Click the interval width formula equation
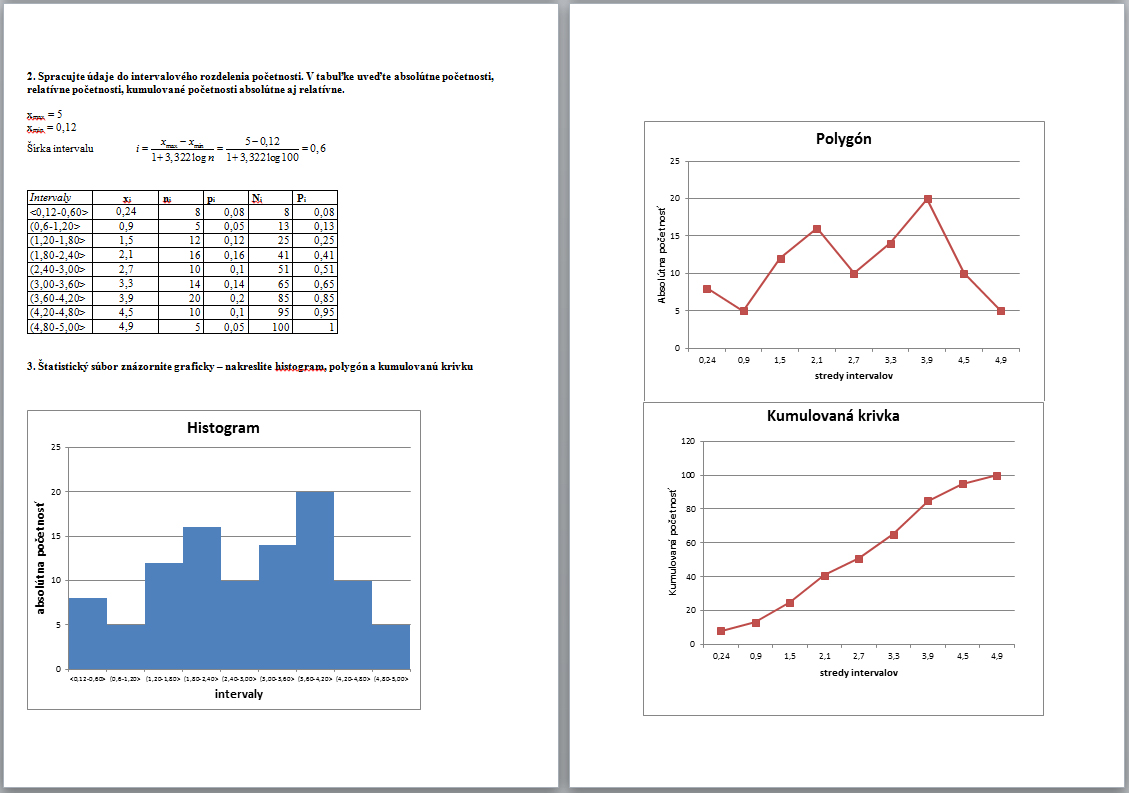 tap(231, 149)
